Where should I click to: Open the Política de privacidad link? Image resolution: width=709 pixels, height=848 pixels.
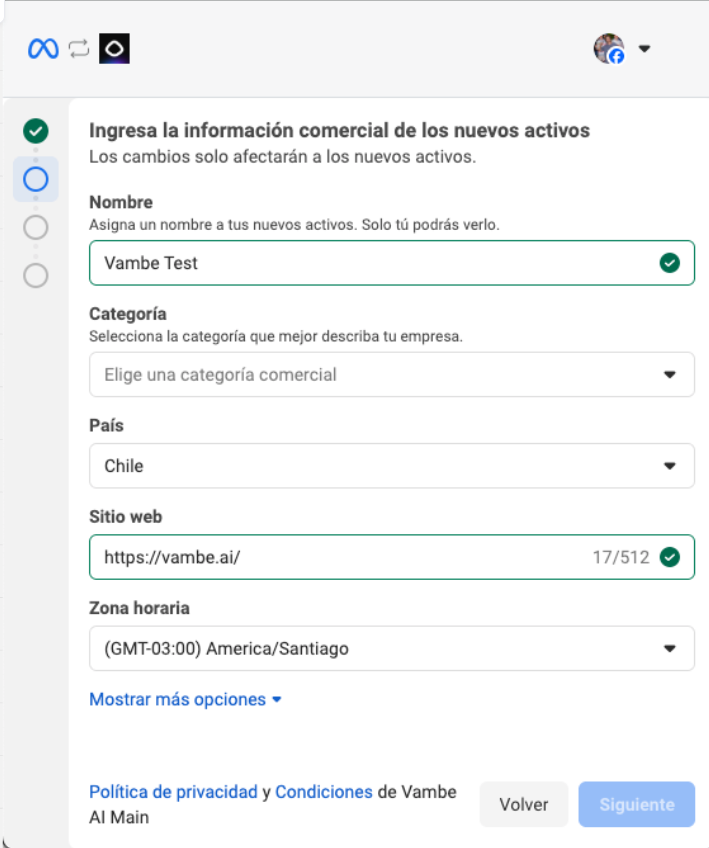[x=173, y=792]
